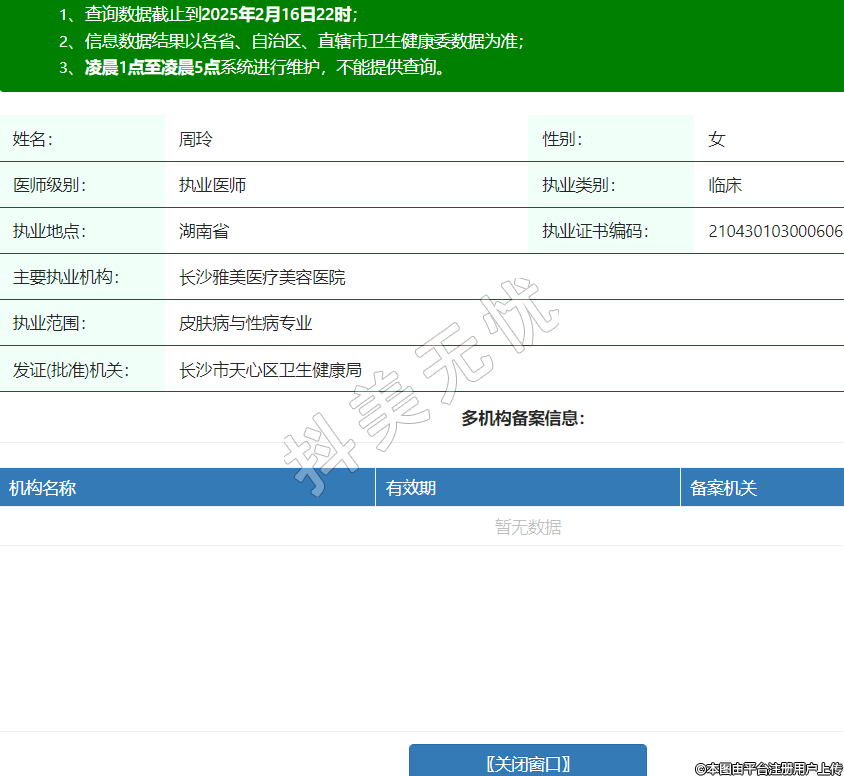
Task: Click the 关闭窗口 button
Action: point(527,763)
